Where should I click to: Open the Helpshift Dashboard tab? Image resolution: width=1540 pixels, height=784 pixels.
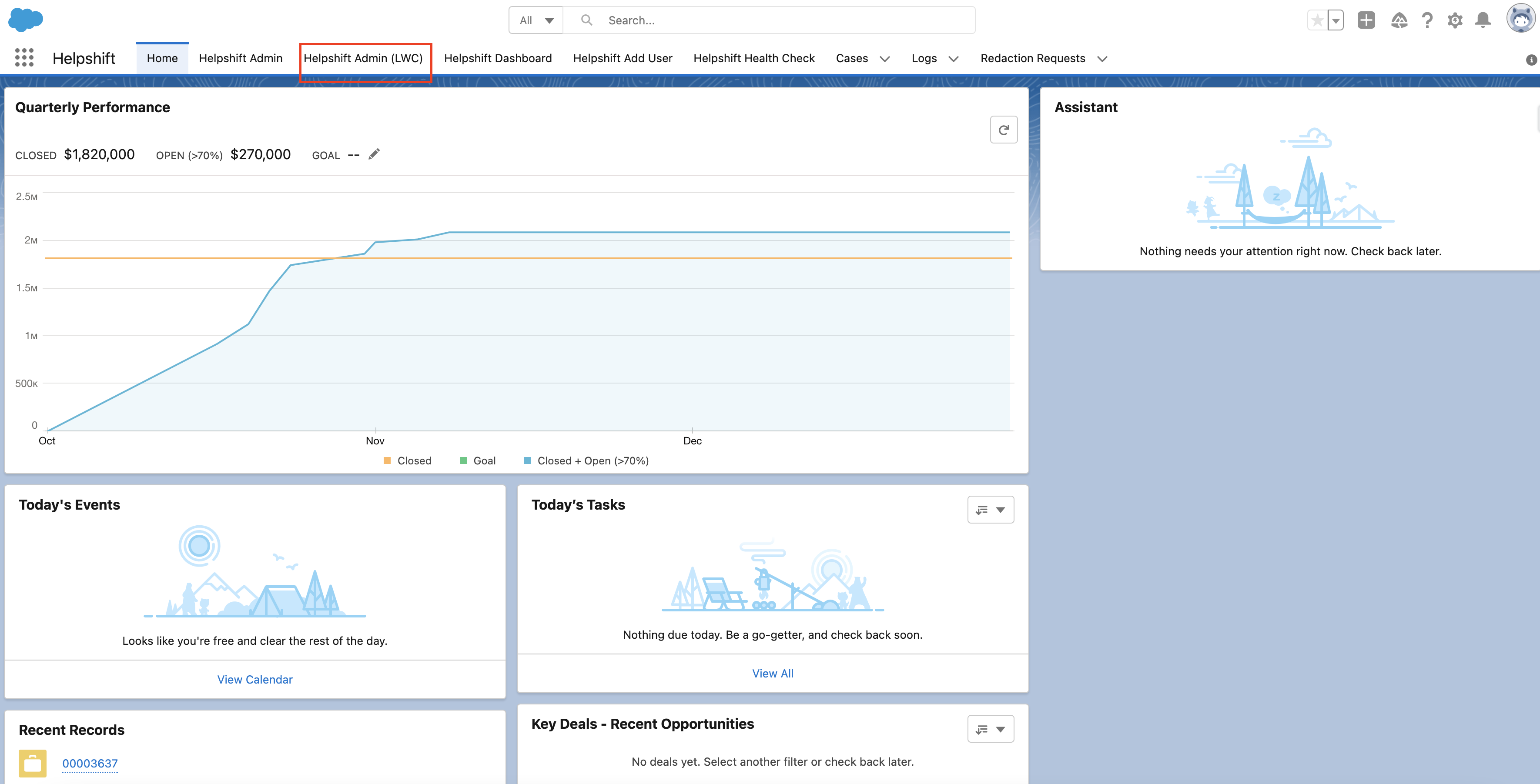point(497,58)
